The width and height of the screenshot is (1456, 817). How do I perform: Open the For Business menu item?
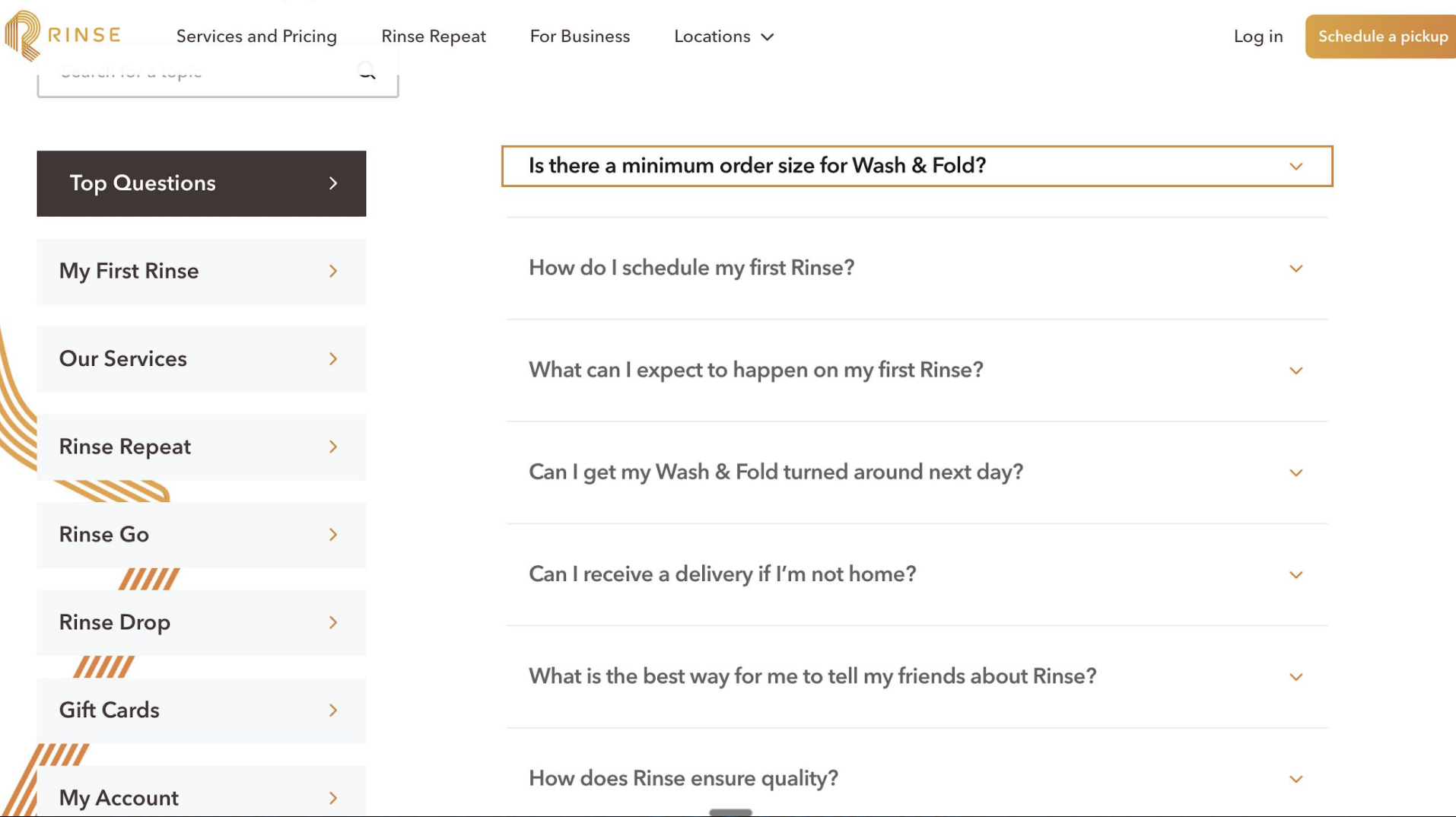coord(580,37)
